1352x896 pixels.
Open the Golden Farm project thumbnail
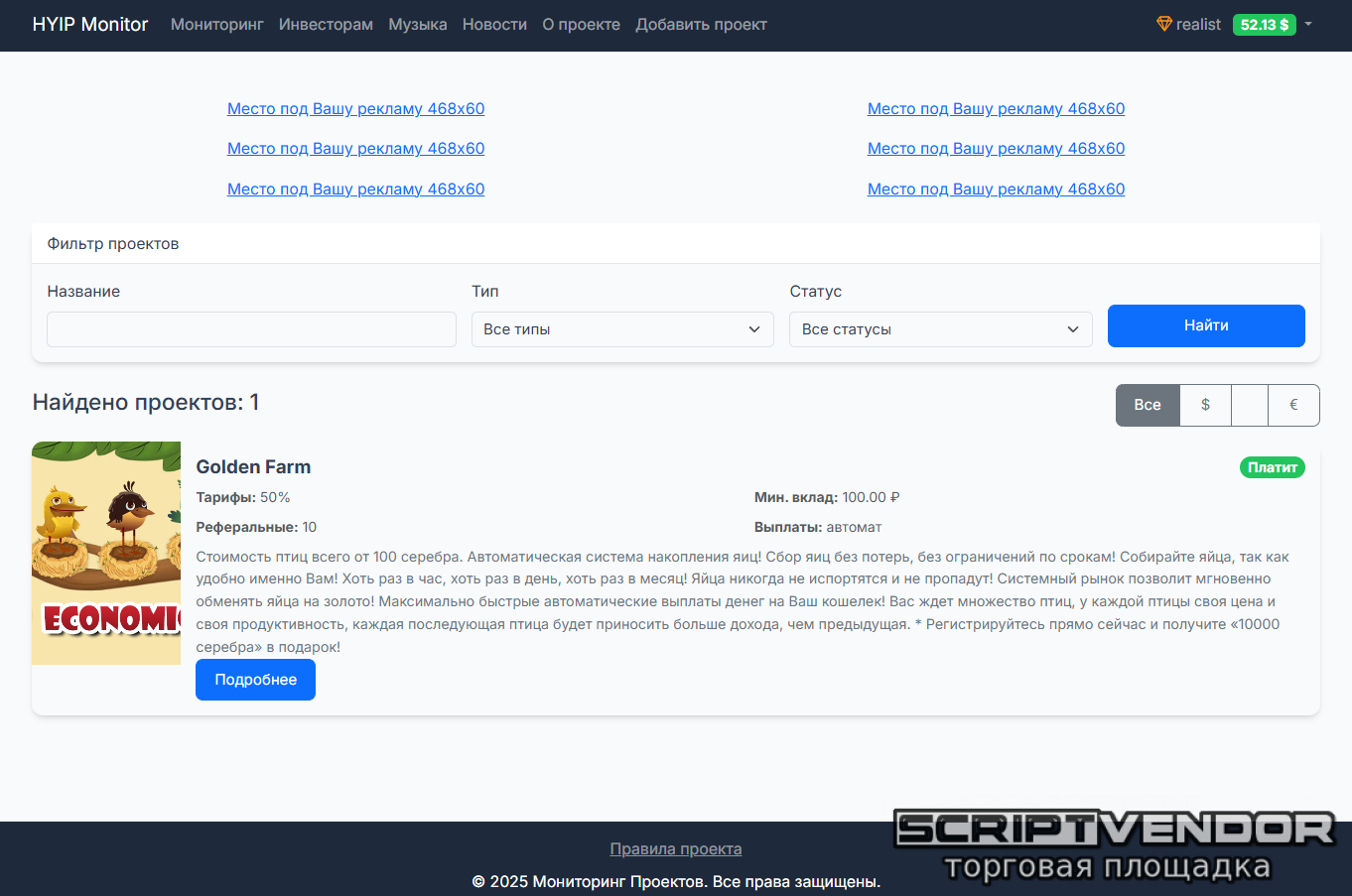106,553
